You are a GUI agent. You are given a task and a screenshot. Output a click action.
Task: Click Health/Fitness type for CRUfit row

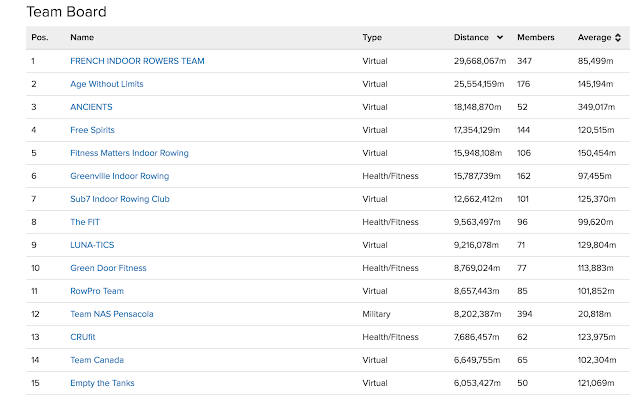tap(390, 337)
